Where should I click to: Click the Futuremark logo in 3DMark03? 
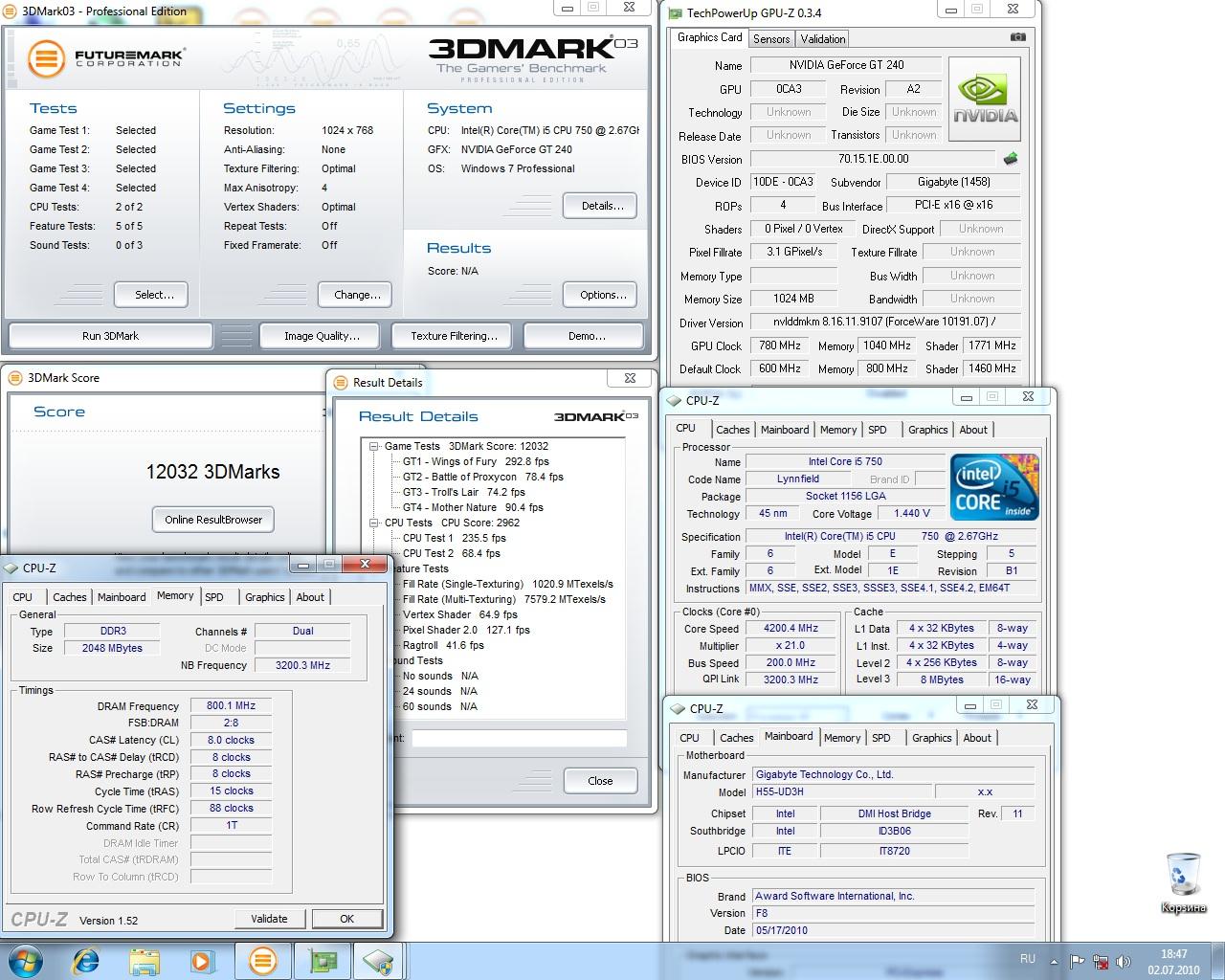(105, 58)
